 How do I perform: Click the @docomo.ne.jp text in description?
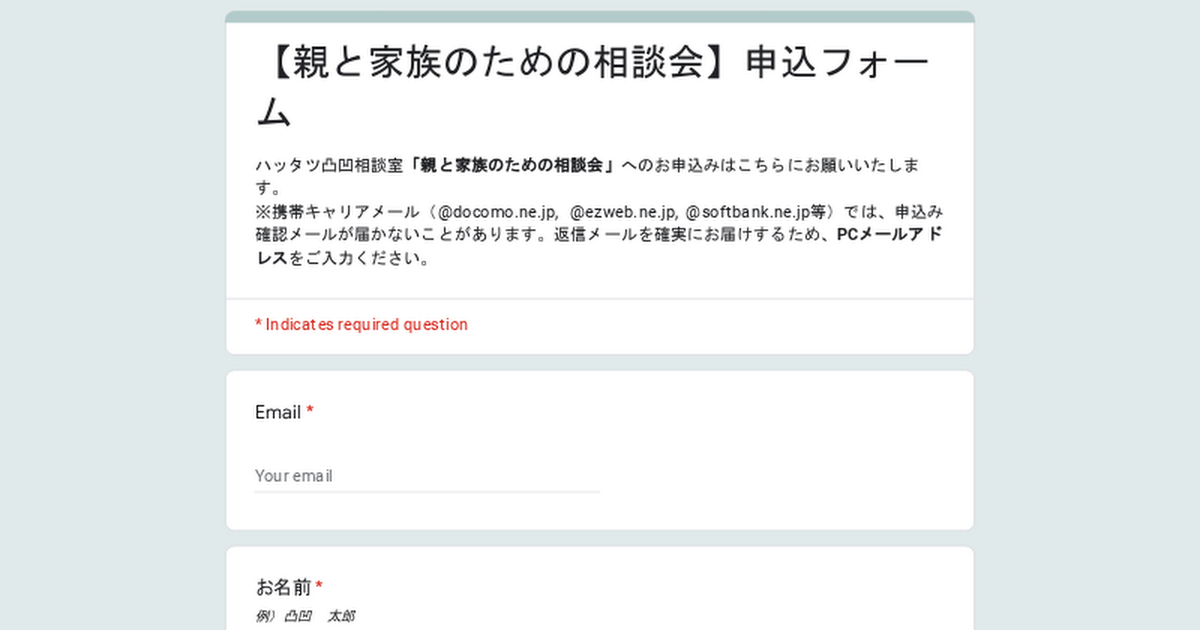pos(496,211)
